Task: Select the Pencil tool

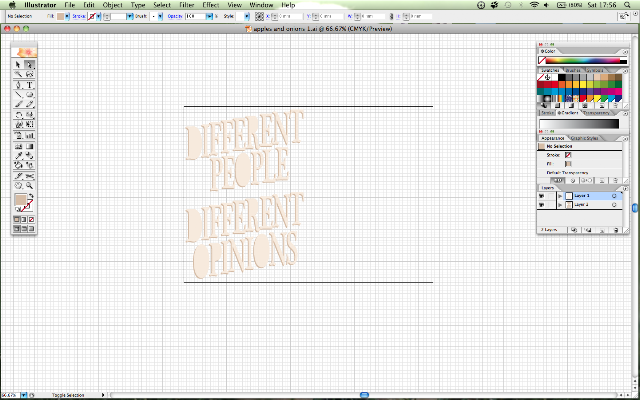Action: click(29, 104)
